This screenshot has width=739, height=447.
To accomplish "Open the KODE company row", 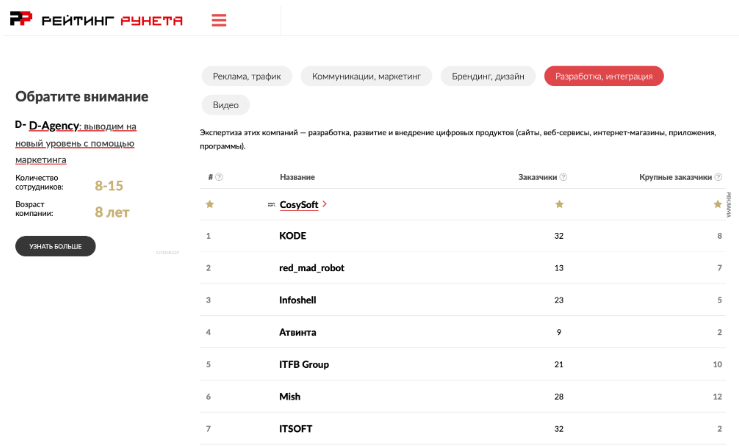I will click(463, 236).
